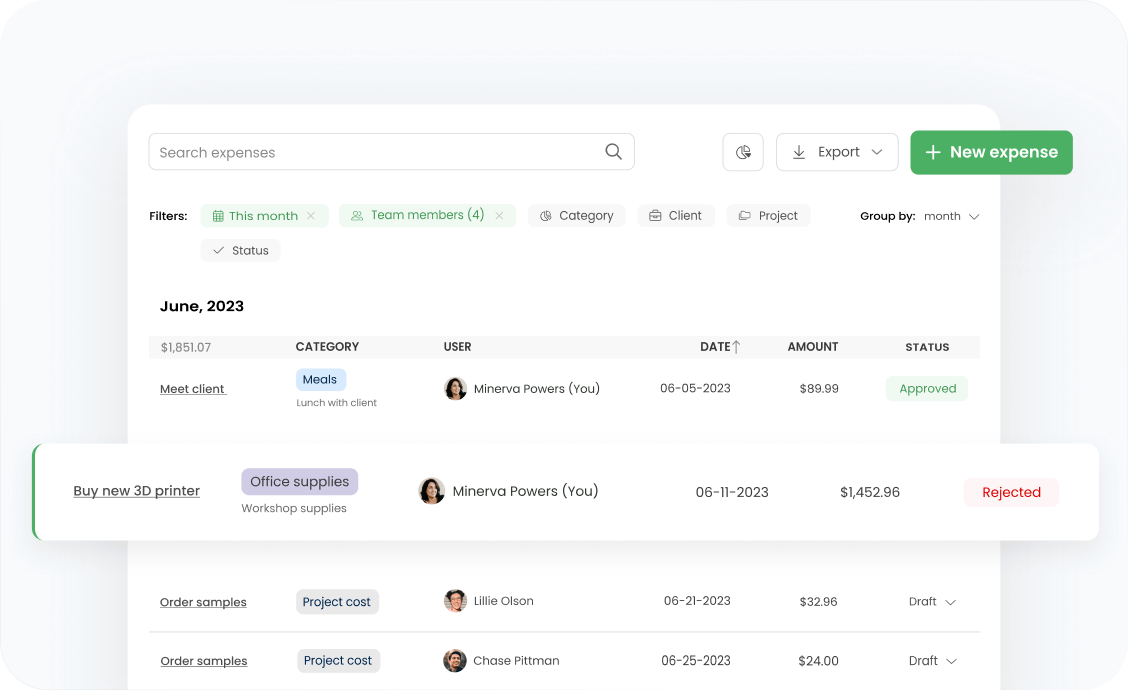
Task: Click the magnifying glass search icon
Action: (x=613, y=152)
